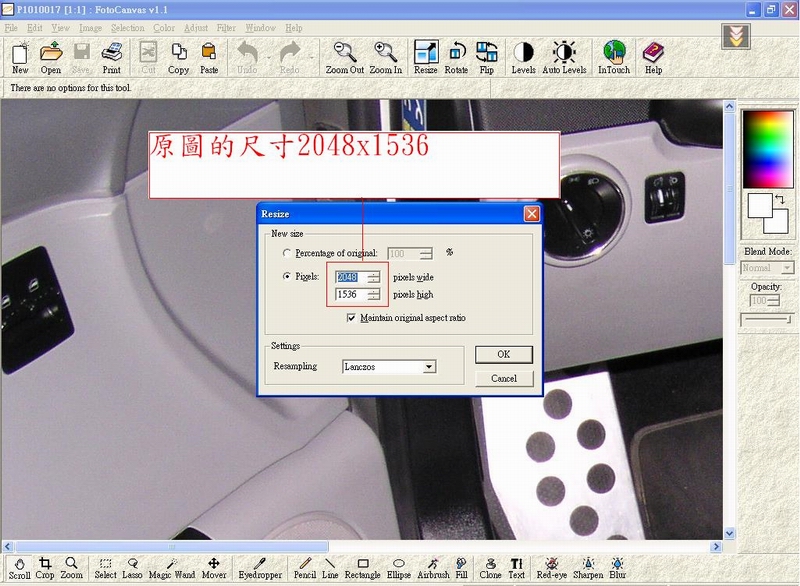Pick the Red-eye removal tool

(x=551, y=568)
